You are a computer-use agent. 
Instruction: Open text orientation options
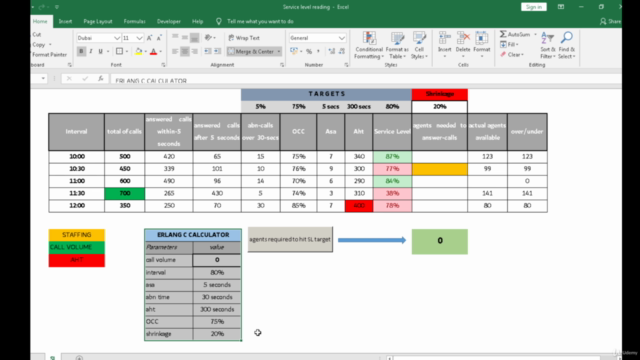210,38
